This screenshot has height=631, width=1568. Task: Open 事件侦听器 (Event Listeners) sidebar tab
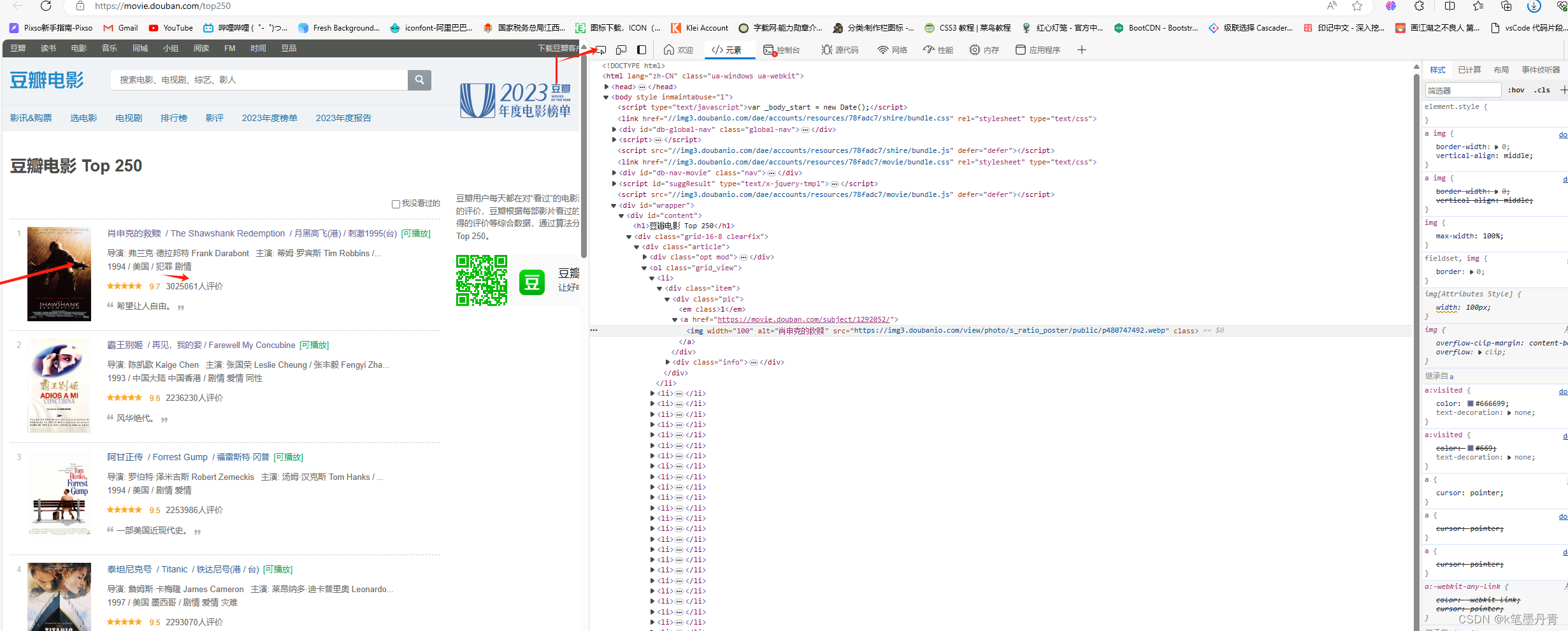click(x=1541, y=70)
